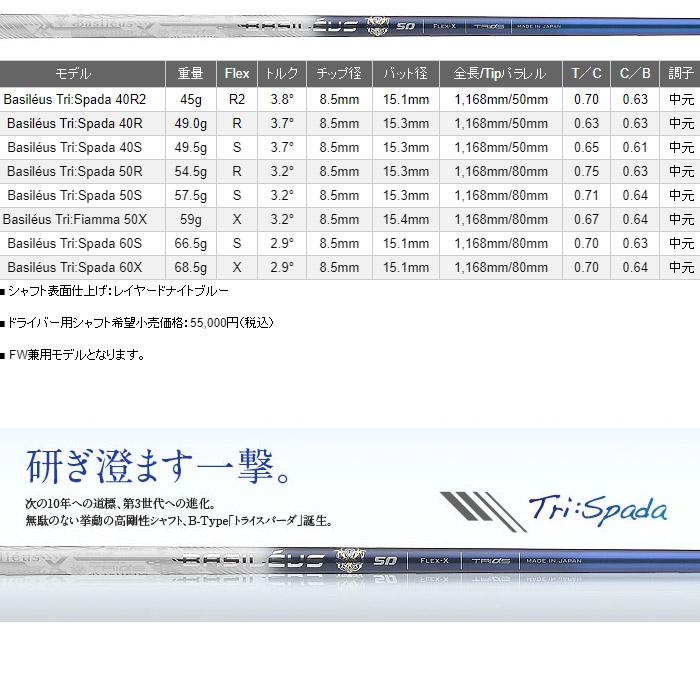This screenshot has height=700, width=700.
Task: Click the チップ径 column header
Action: pyautogui.click(x=339, y=74)
